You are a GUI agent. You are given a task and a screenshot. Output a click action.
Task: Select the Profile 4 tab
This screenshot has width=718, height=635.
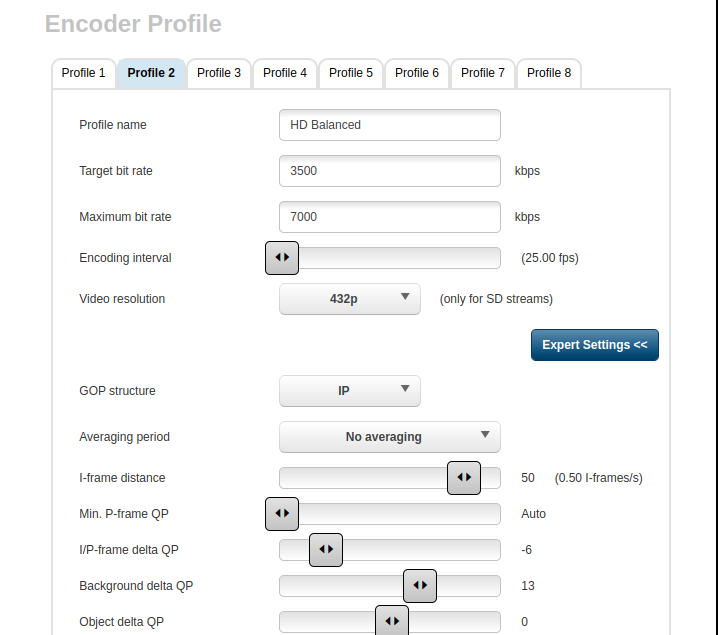click(x=285, y=73)
